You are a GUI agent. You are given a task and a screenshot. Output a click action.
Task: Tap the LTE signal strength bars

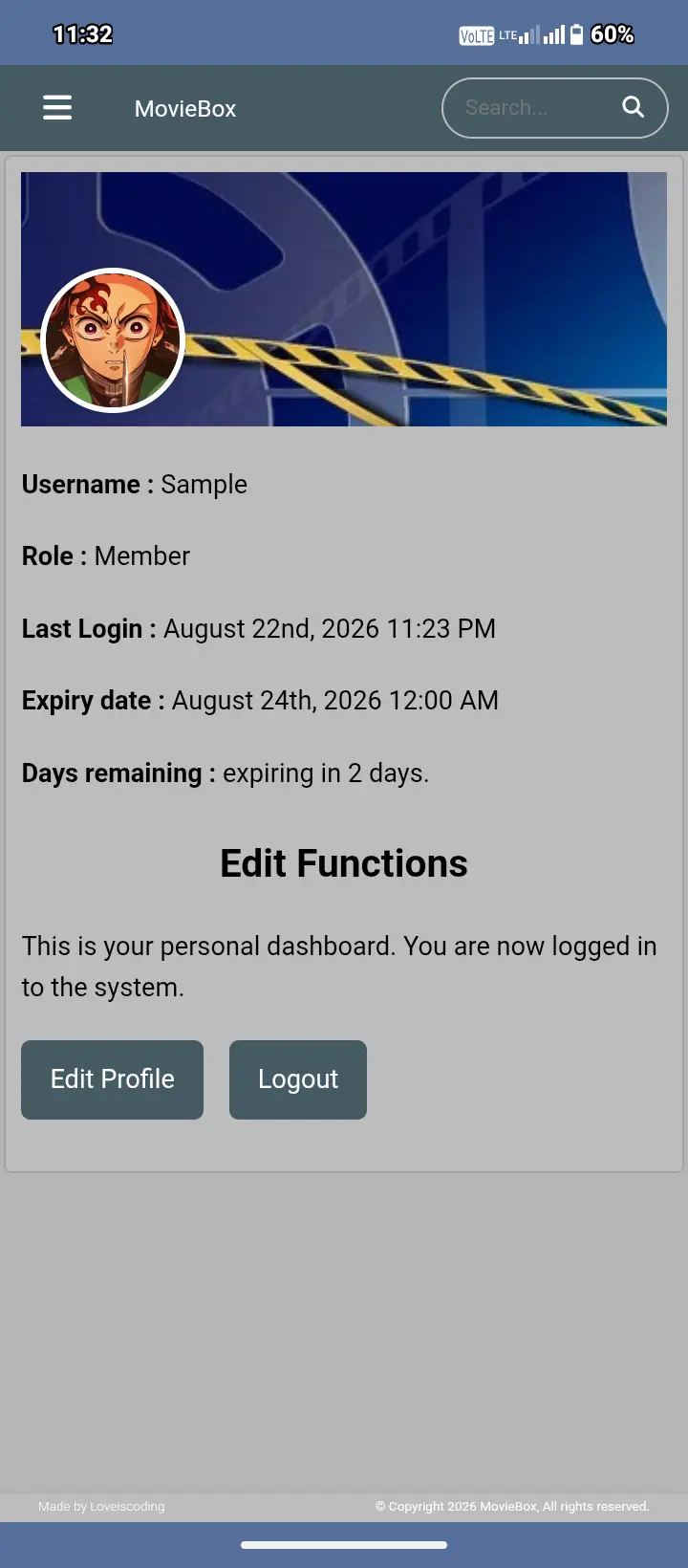520,35
